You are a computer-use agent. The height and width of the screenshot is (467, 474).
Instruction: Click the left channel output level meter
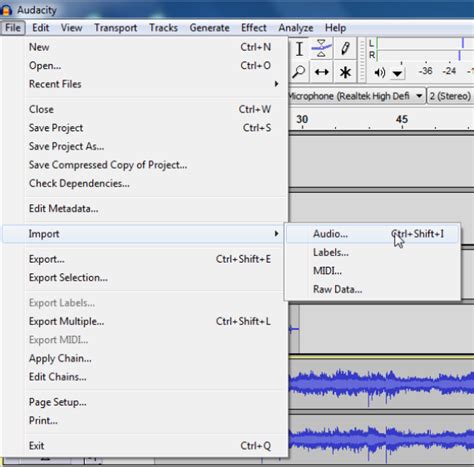pyautogui.click(x=425, y=43)
